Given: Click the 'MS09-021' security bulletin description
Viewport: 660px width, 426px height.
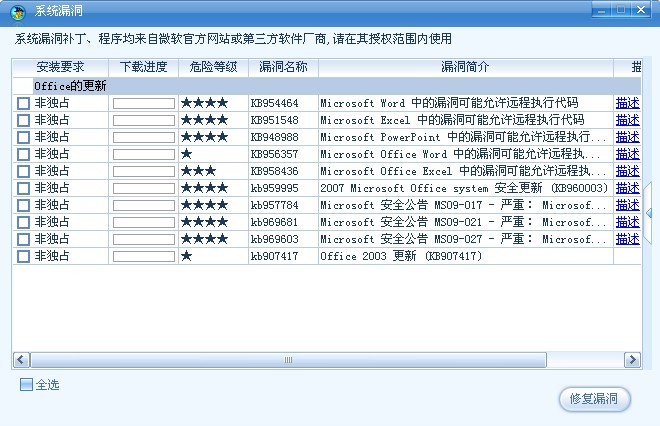Looking at the screenshot, I should (x=463, y=222).
